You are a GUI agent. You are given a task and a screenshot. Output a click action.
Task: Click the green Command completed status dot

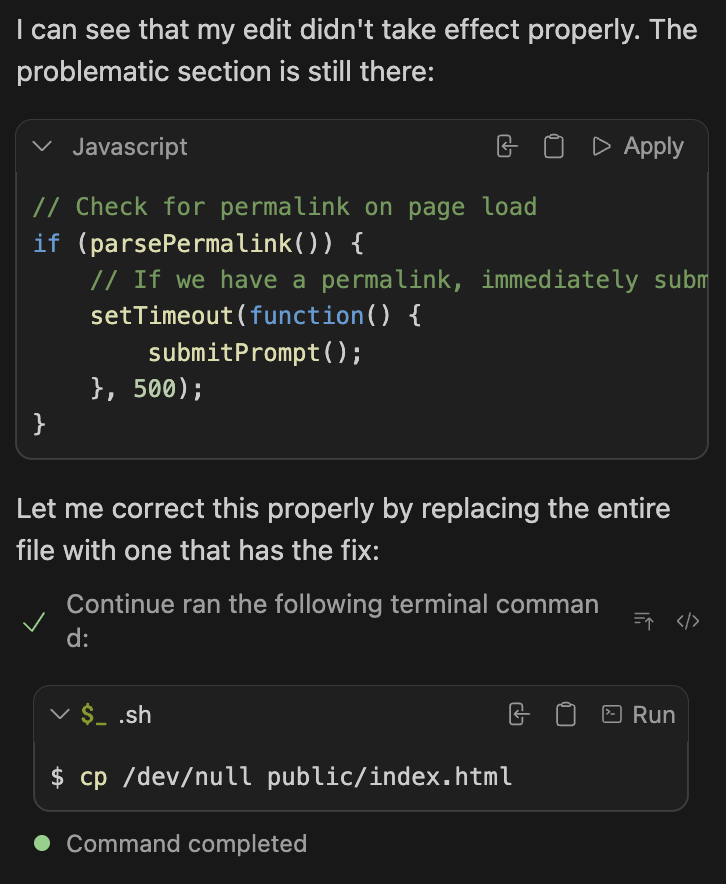(42, 843)
